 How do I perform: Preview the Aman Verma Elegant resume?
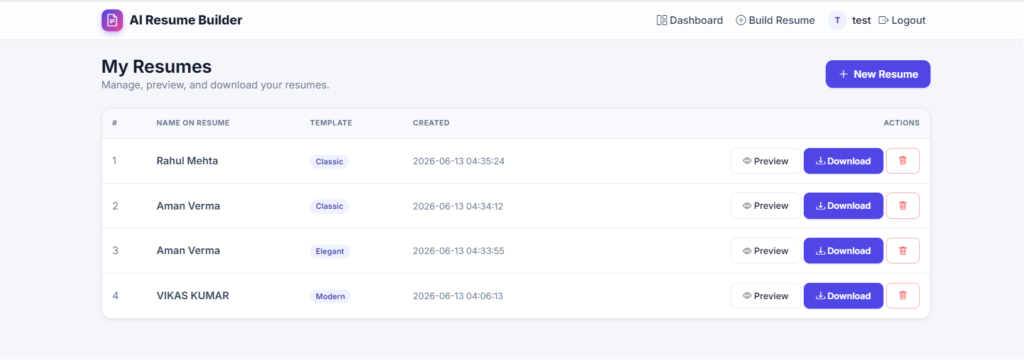tap(765, 251)
